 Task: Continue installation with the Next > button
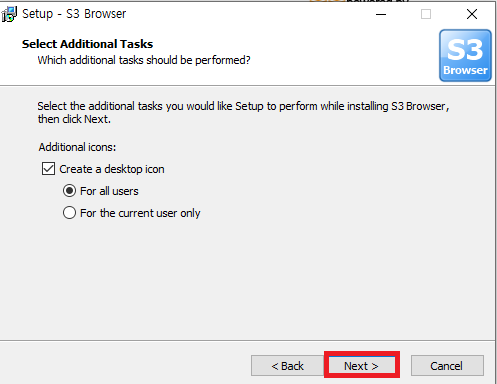pyautogui.click(x=362, y=366)
